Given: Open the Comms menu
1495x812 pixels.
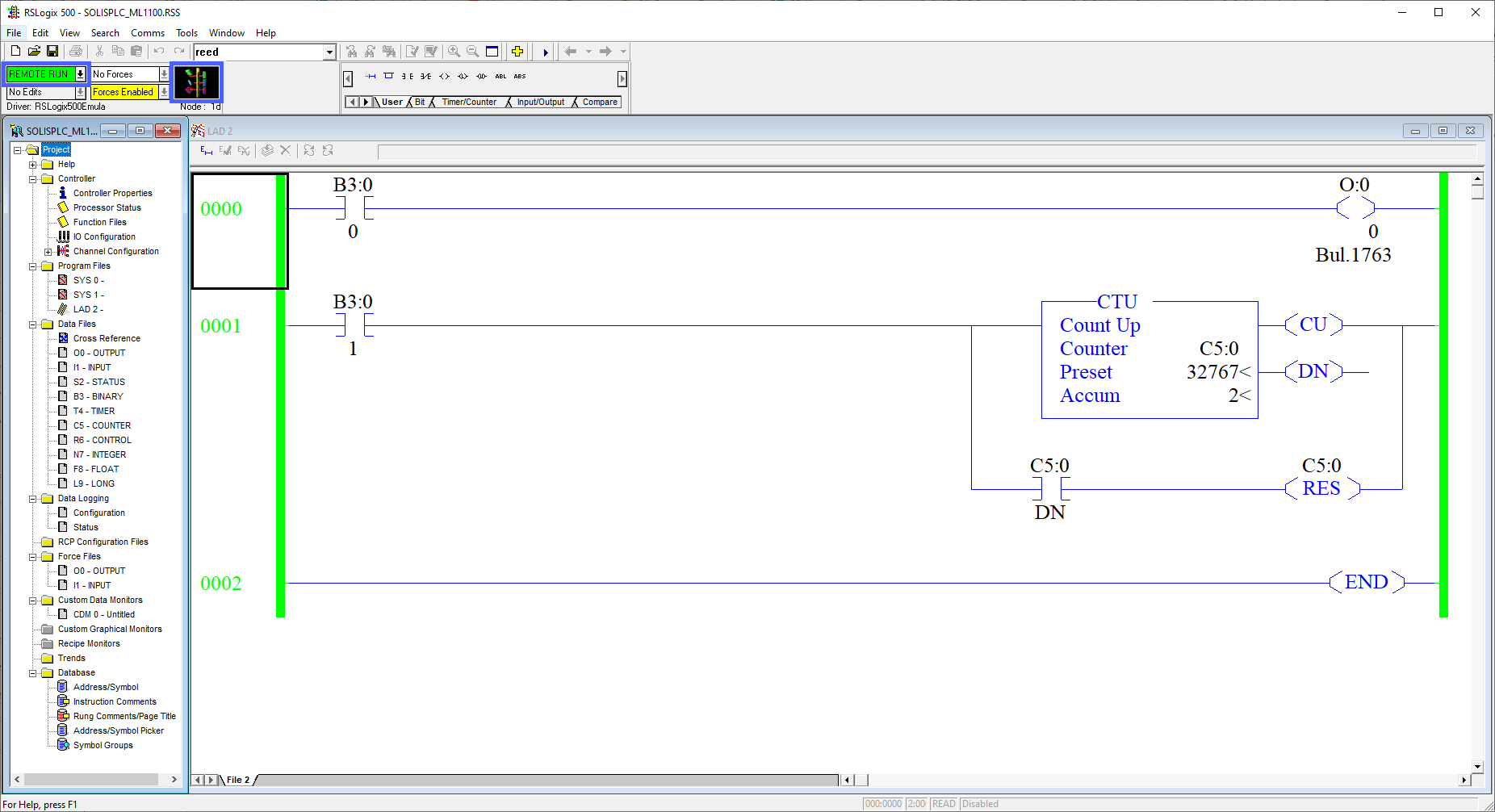Looking at the screenshot, I should 147,33.
